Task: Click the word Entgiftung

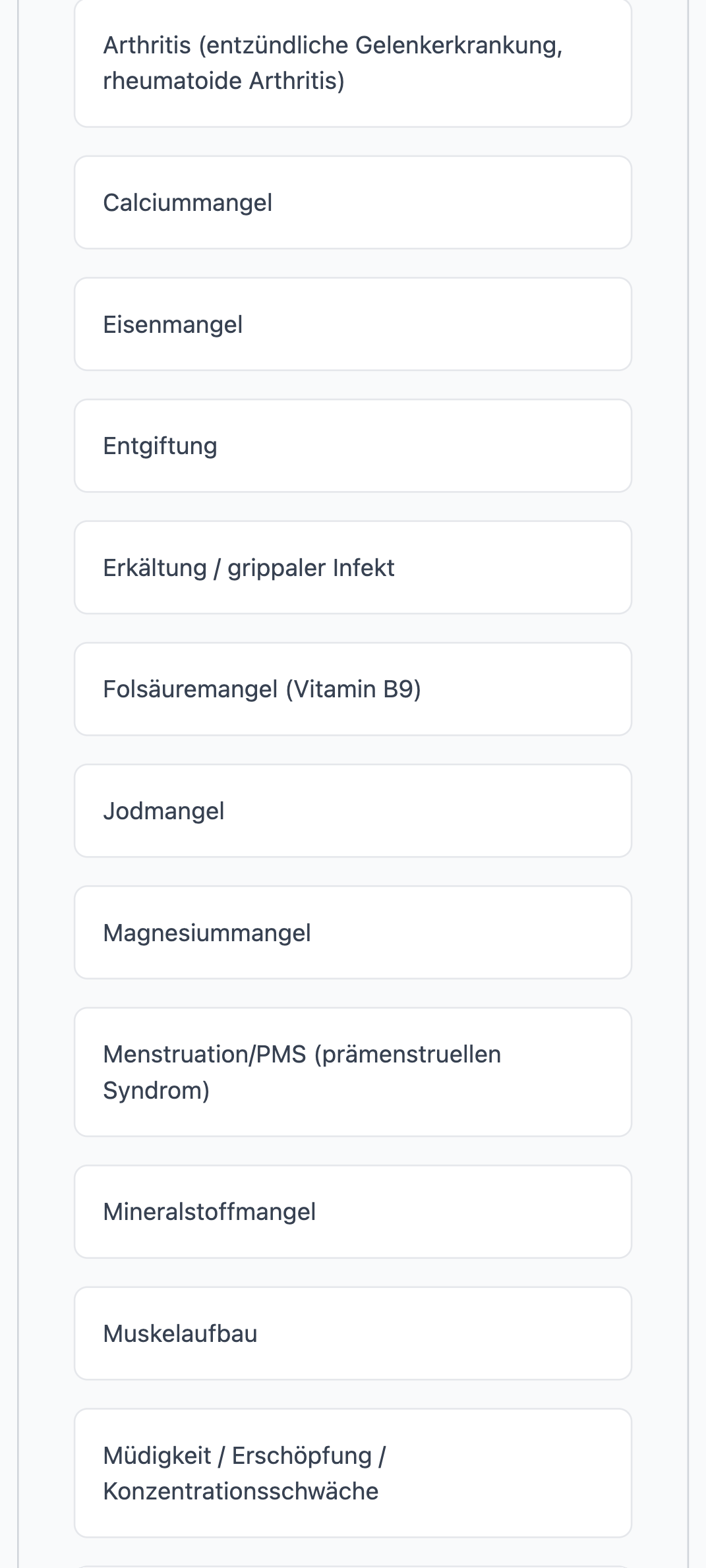Action: pos(160,447)
